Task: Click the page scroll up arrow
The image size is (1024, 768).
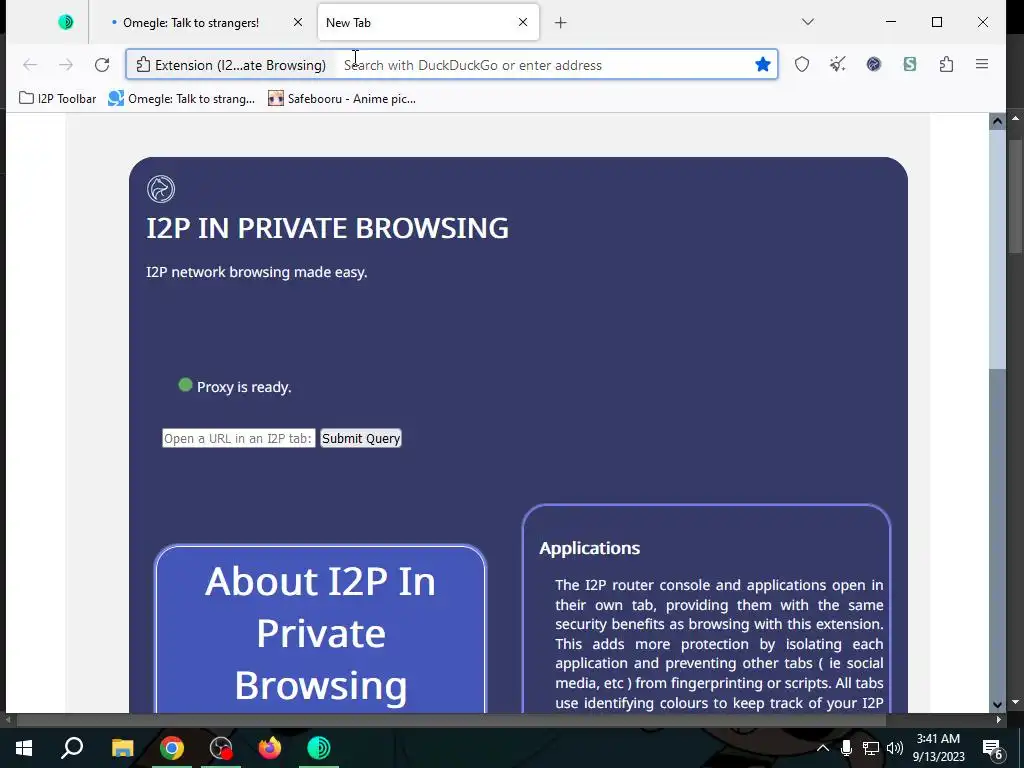Action: [x=997, y=121]
